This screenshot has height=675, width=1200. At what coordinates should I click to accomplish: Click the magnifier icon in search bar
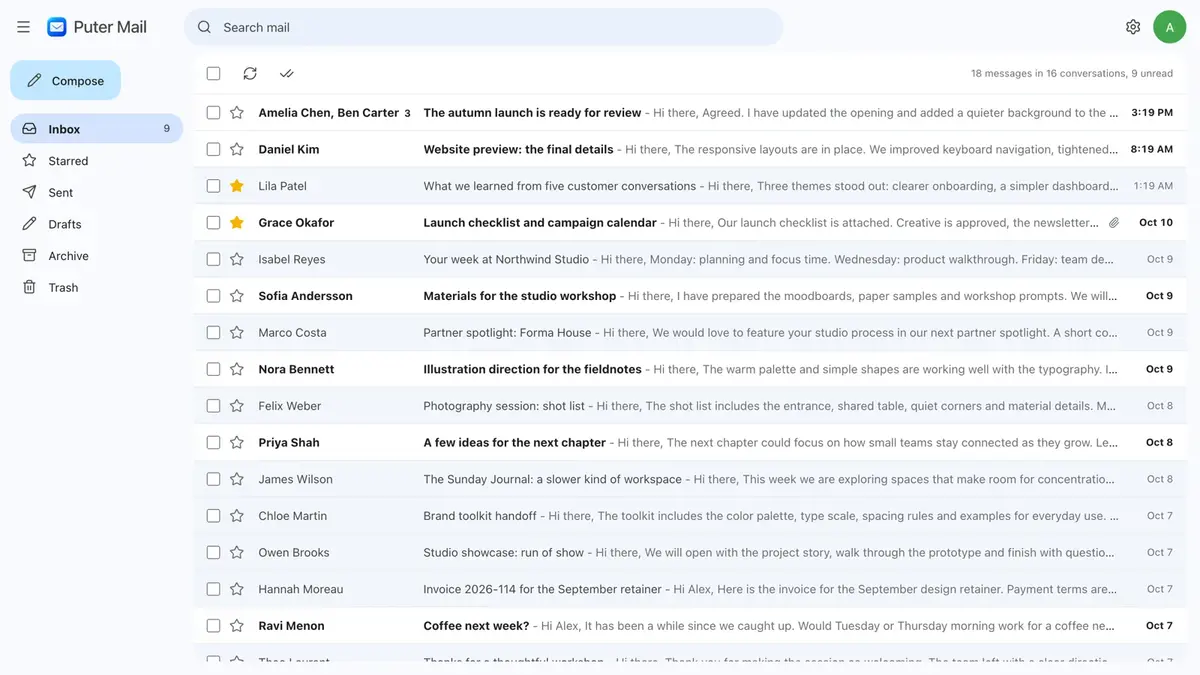[204, 27]
